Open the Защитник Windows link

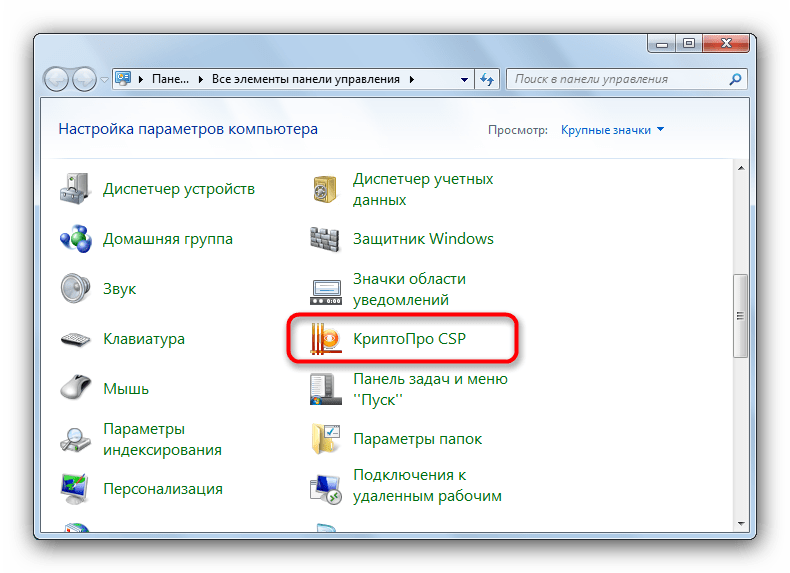click(x=423, y=239)
